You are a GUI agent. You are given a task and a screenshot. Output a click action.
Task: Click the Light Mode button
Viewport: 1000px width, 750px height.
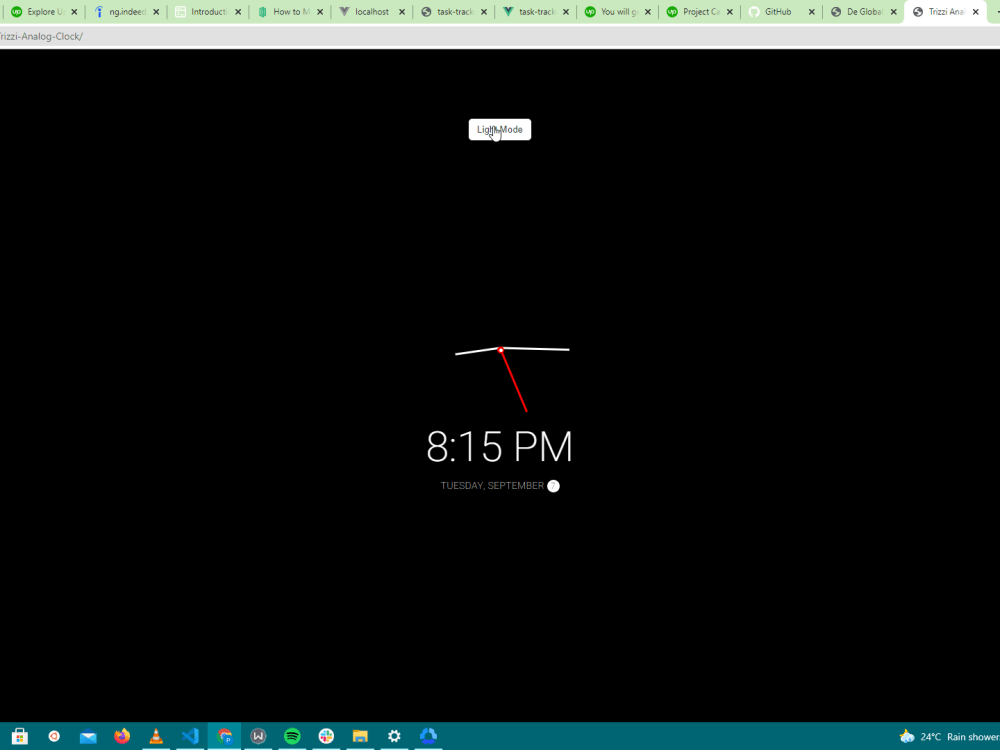(x=499, y=129)
